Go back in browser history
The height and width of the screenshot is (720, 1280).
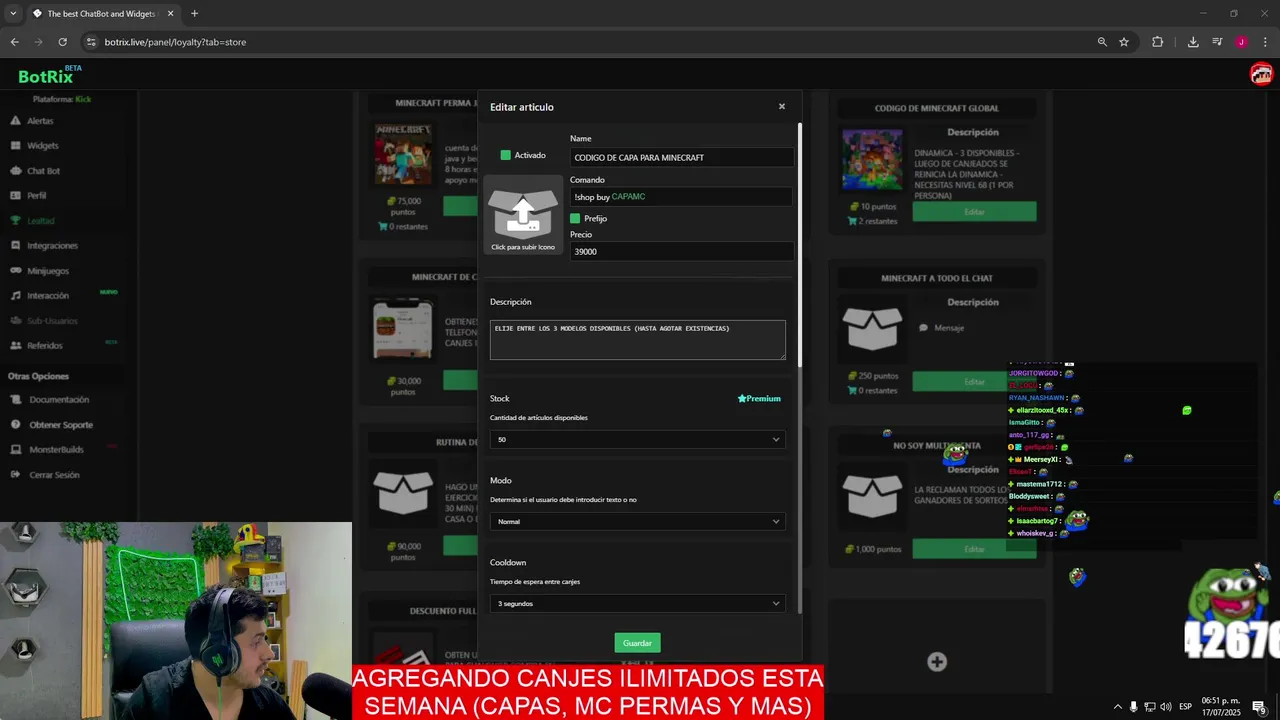coord(14,42)
